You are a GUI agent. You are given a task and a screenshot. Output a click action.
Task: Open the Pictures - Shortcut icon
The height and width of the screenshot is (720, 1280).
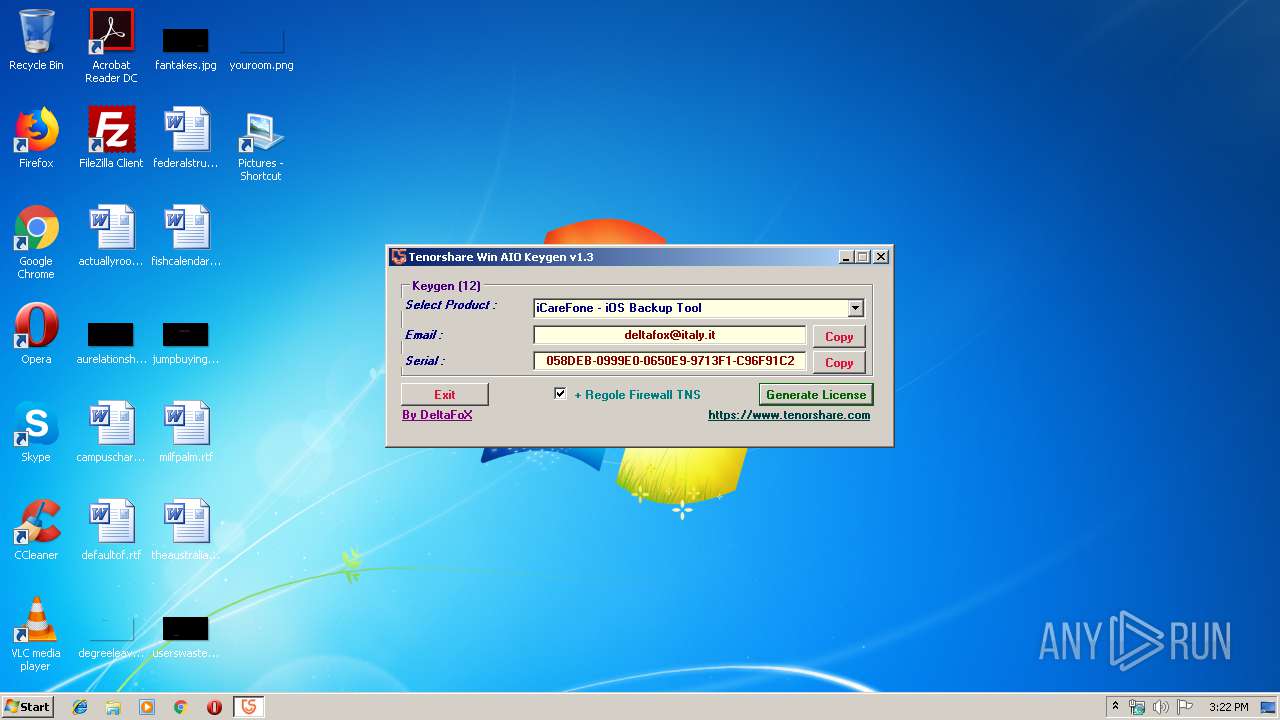tap(261, 145)
